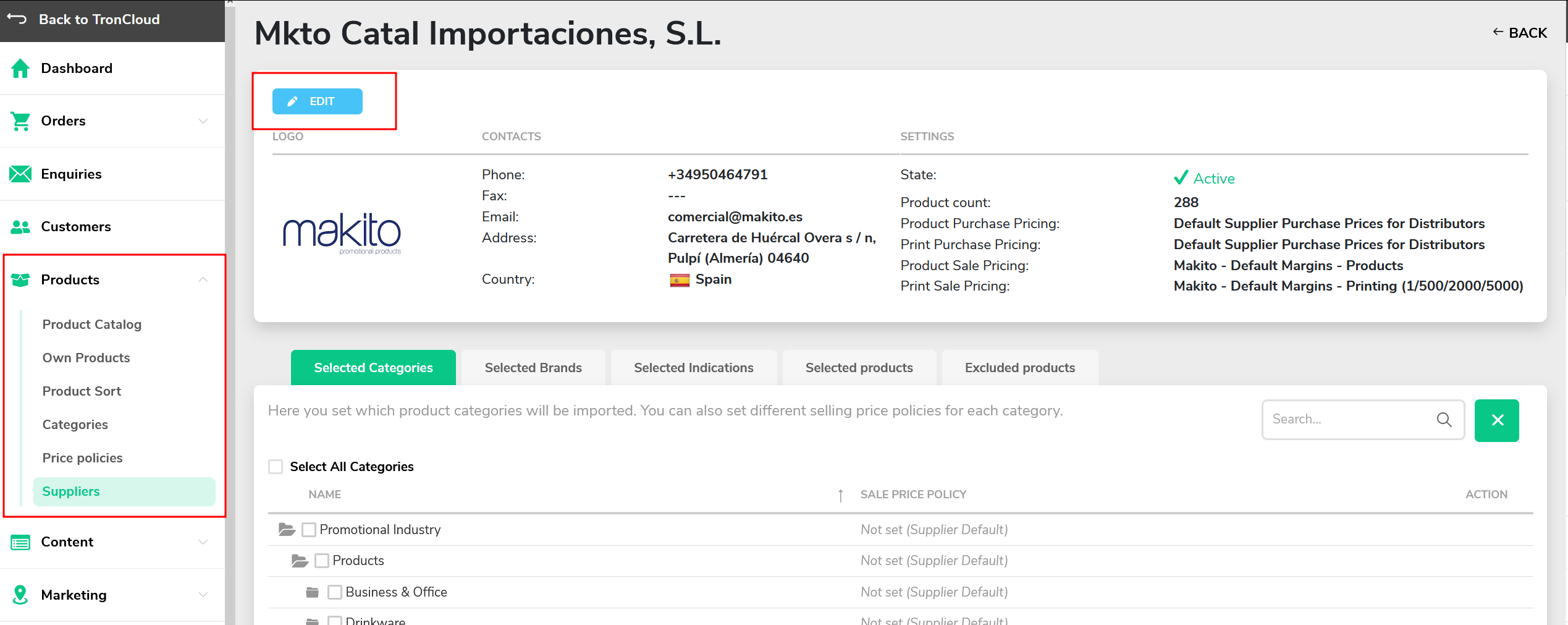
Task: Click the green X clear search button
Action: (1496, 420)
